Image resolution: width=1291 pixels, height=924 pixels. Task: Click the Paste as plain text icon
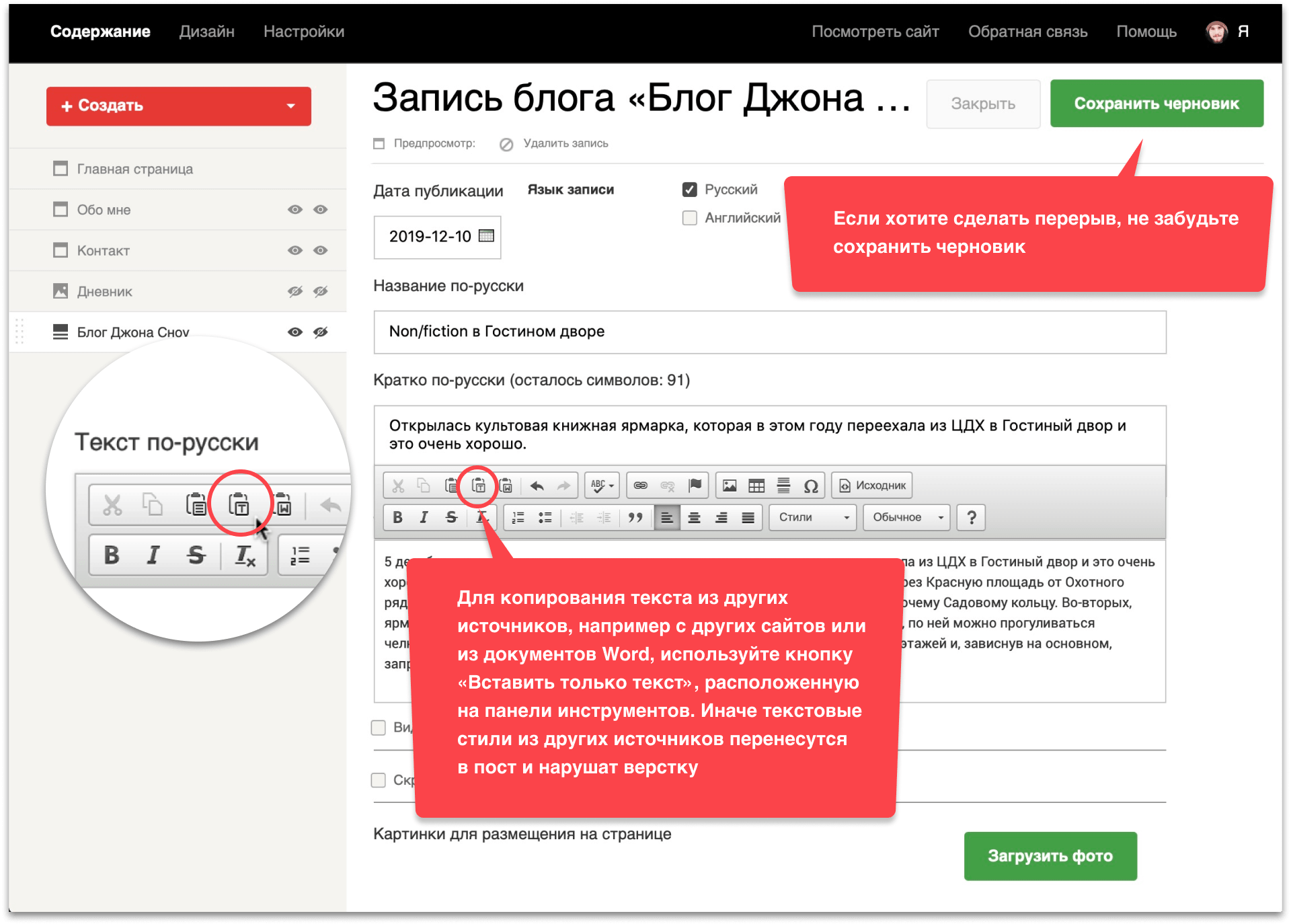coord(478,486)
